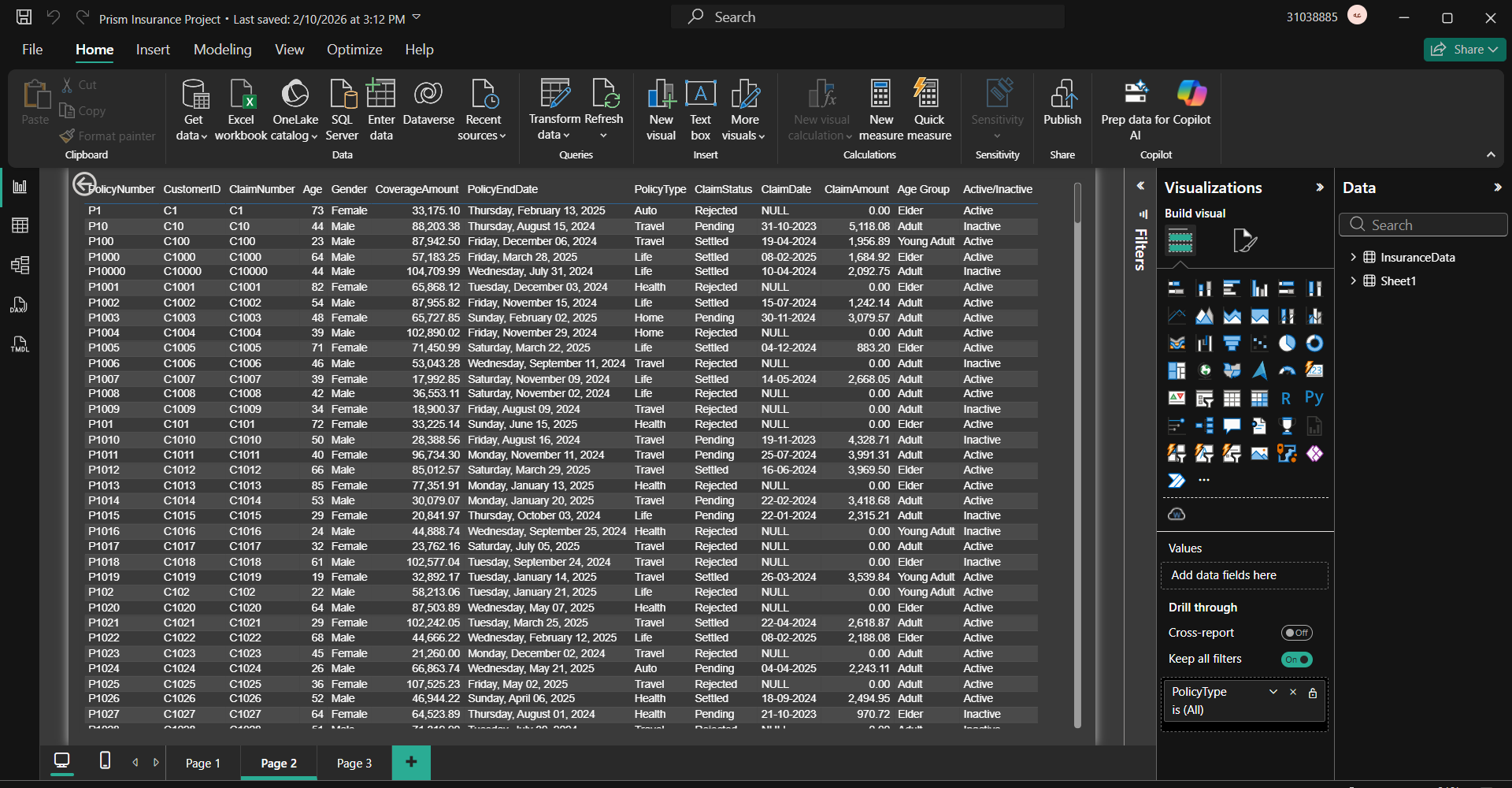Viewport: 1512px width, 788px height.
Task: Turn off Keep all filters toggle
Action: coord(1296,660)
